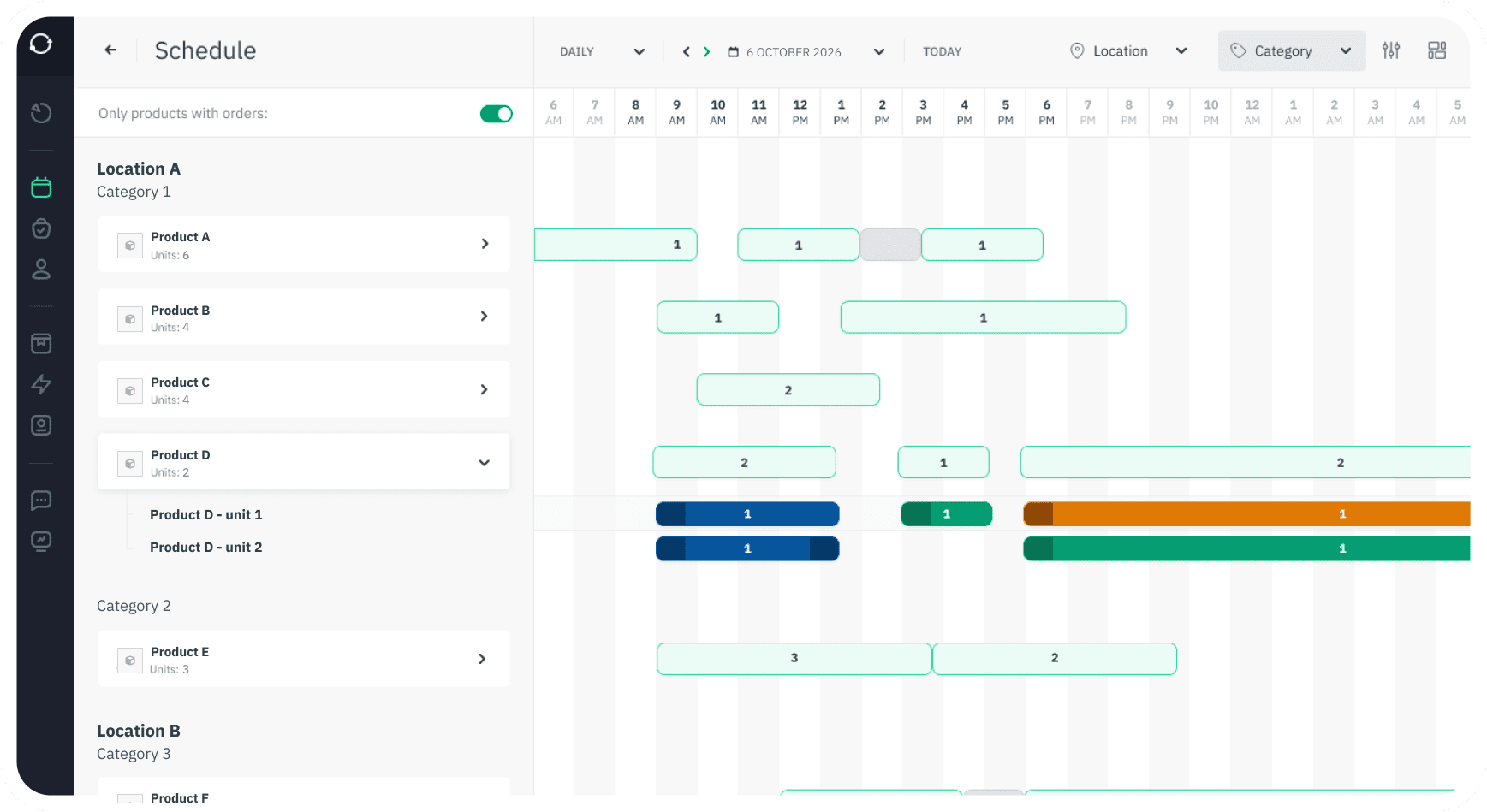
Task: Click the 12 PM time column header
Action: click(800, 112)
